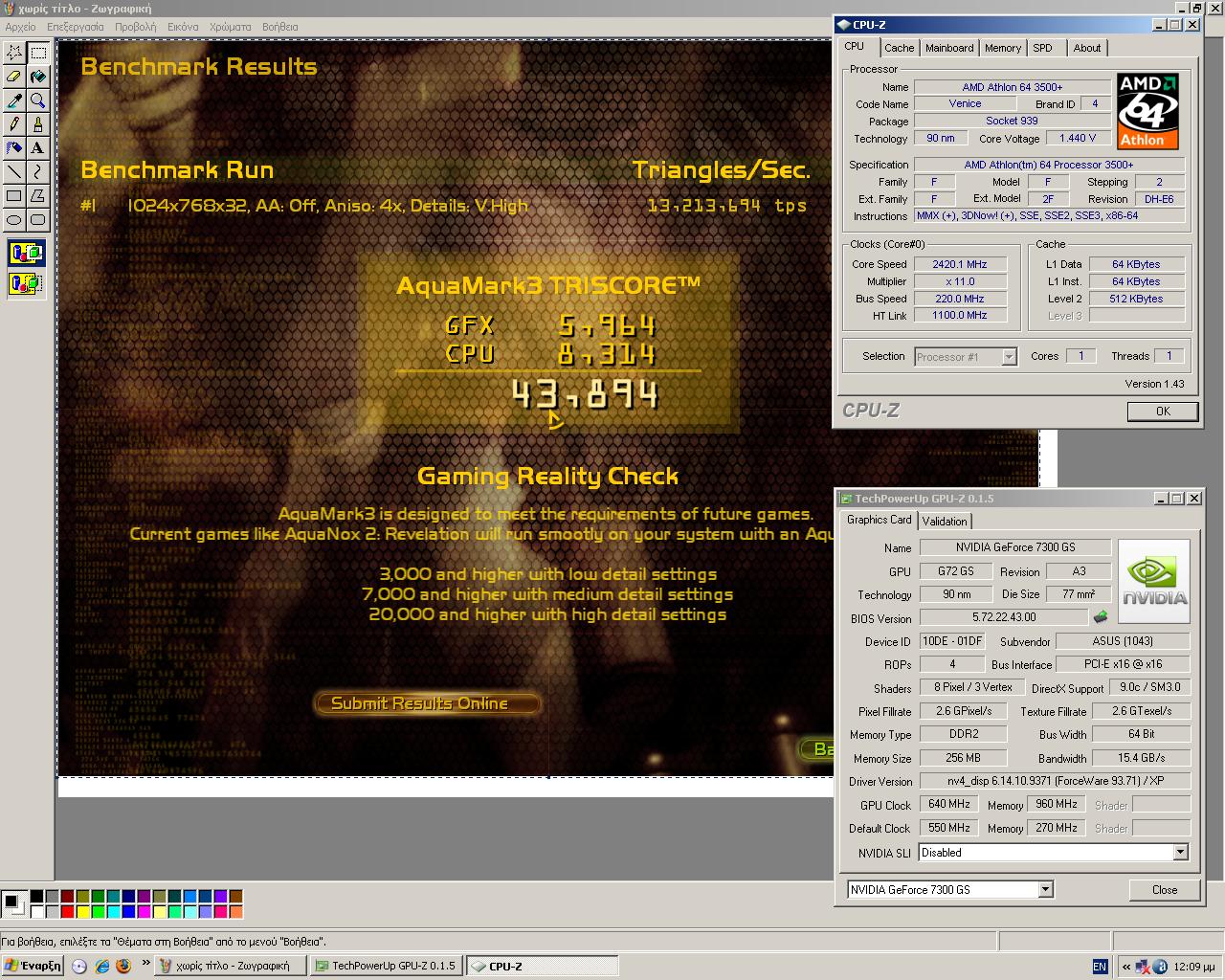Select the Ellipse shape tool

click(x=14, y=220)
